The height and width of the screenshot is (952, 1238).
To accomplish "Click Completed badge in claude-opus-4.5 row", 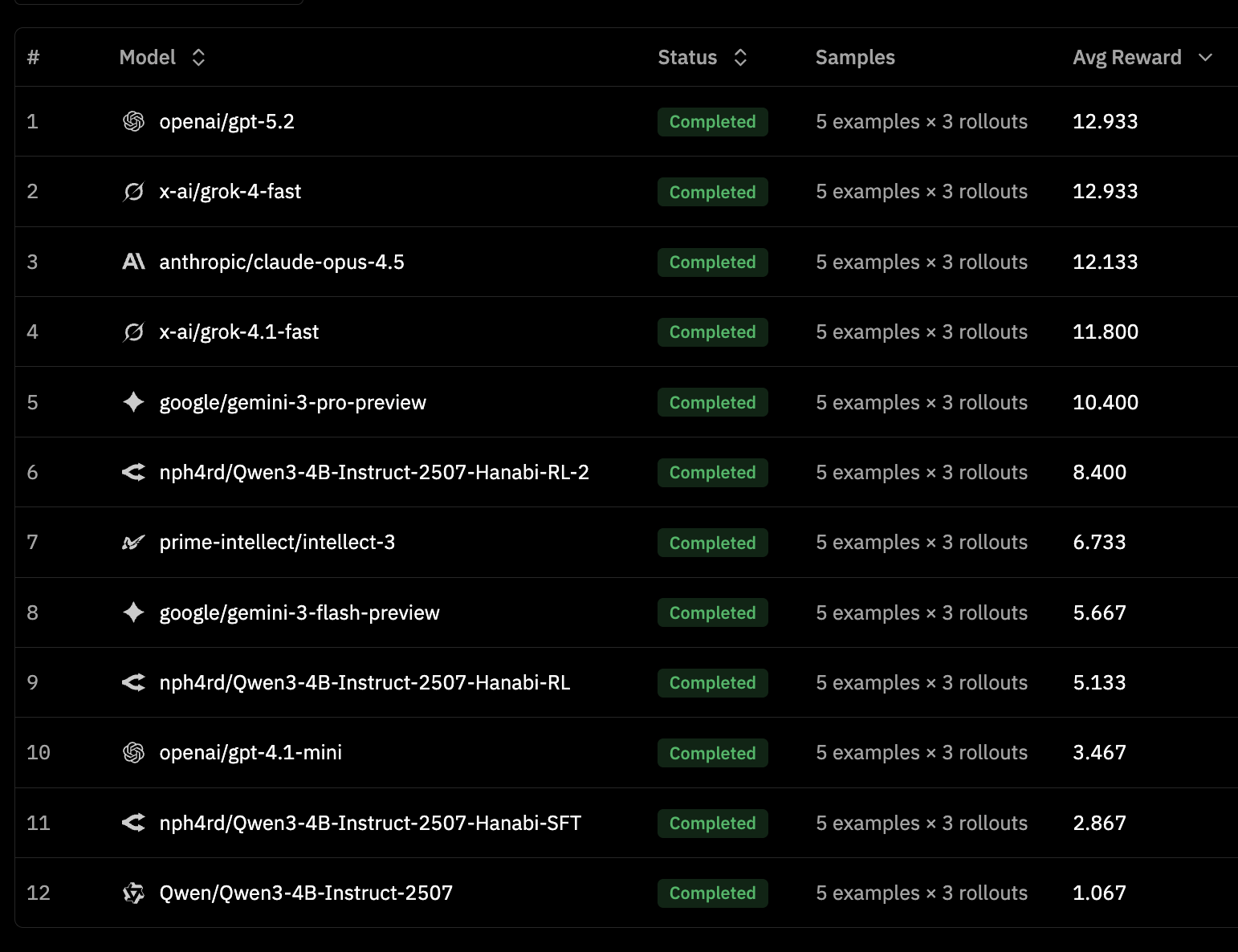I will [x=713, y=262].
